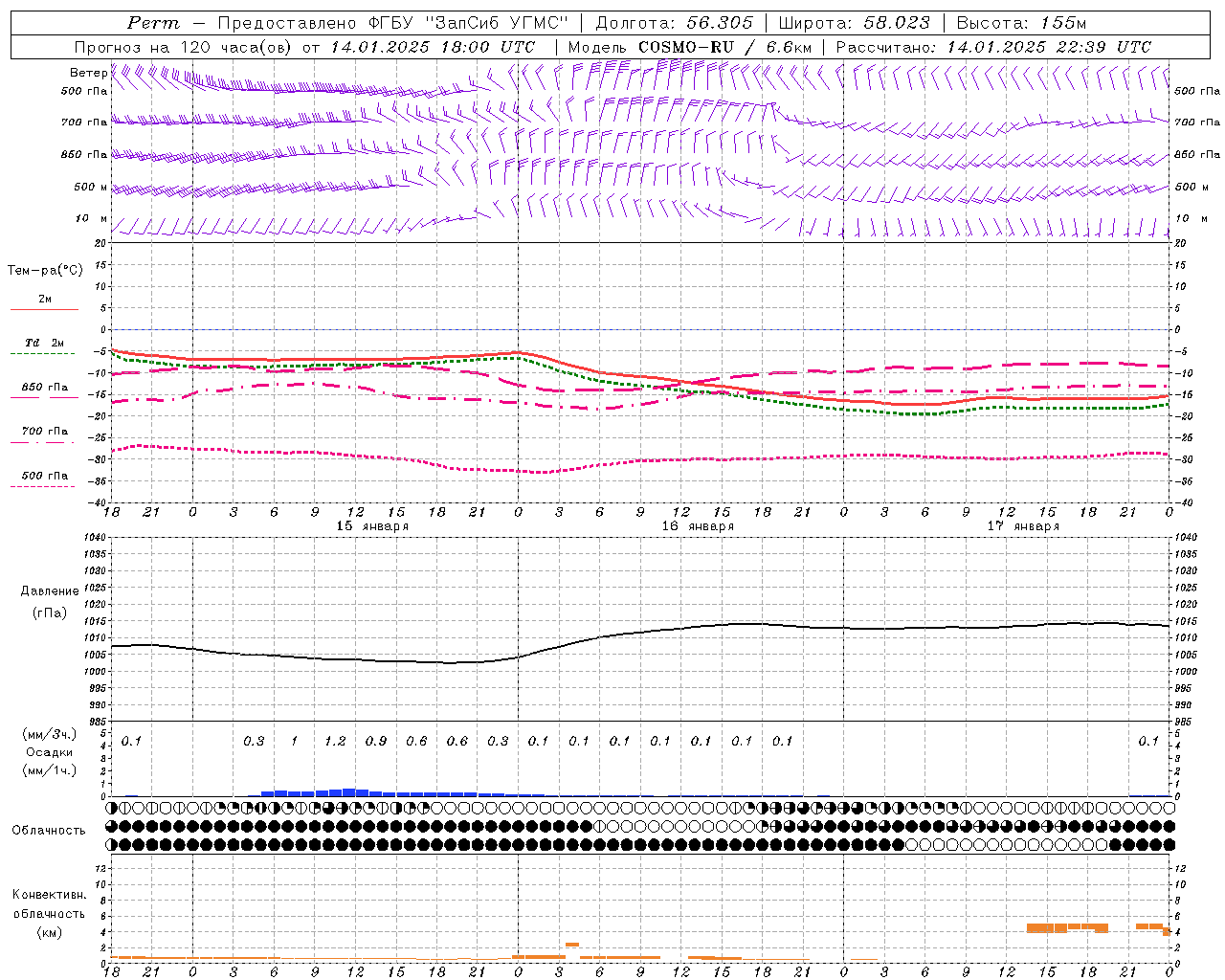1225x980 pixels.
Task: Select the "0.9" precipitation amount value
Action: (376, 741)
